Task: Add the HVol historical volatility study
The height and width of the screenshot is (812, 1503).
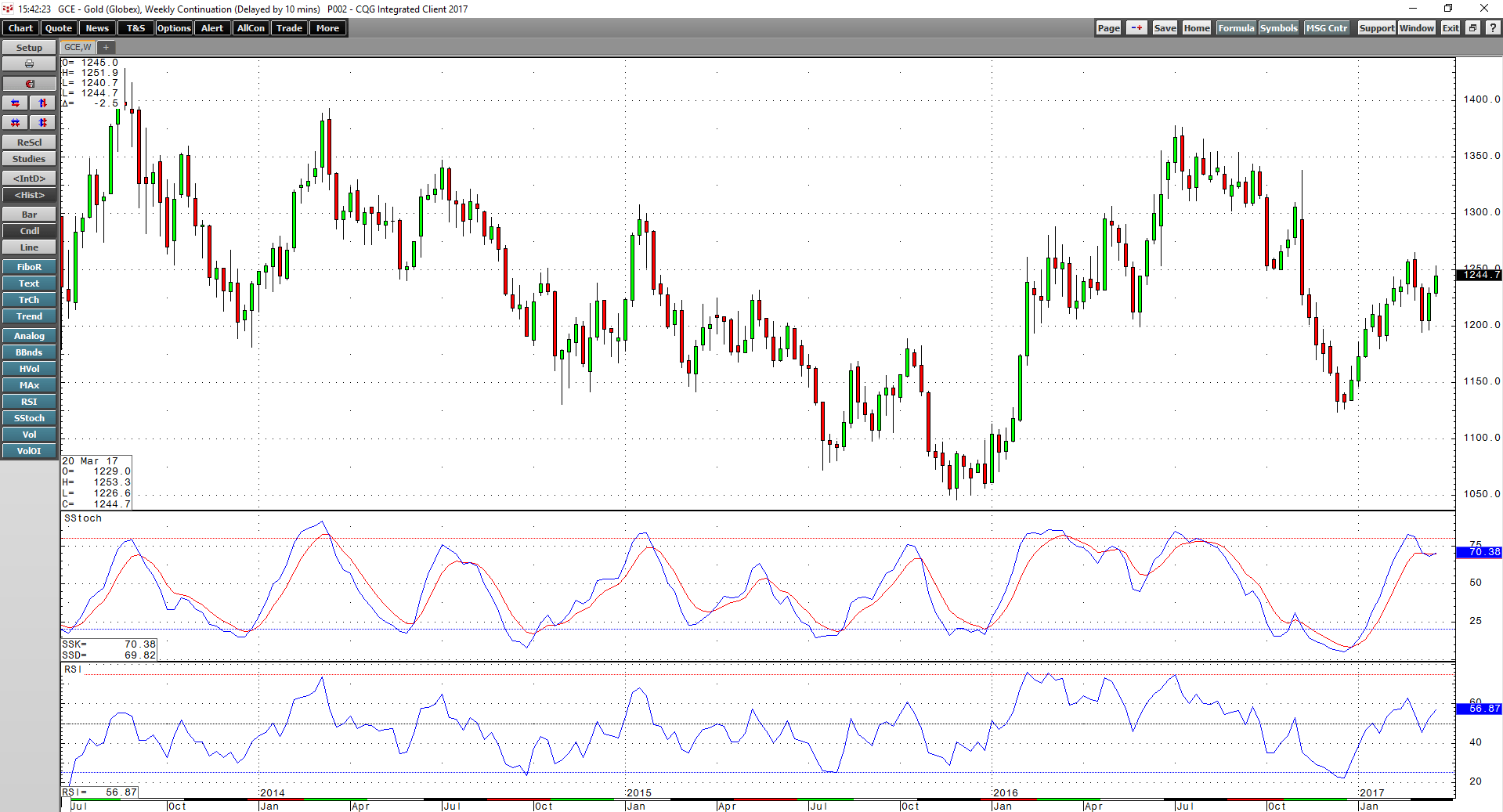Action: coord(29,369)
